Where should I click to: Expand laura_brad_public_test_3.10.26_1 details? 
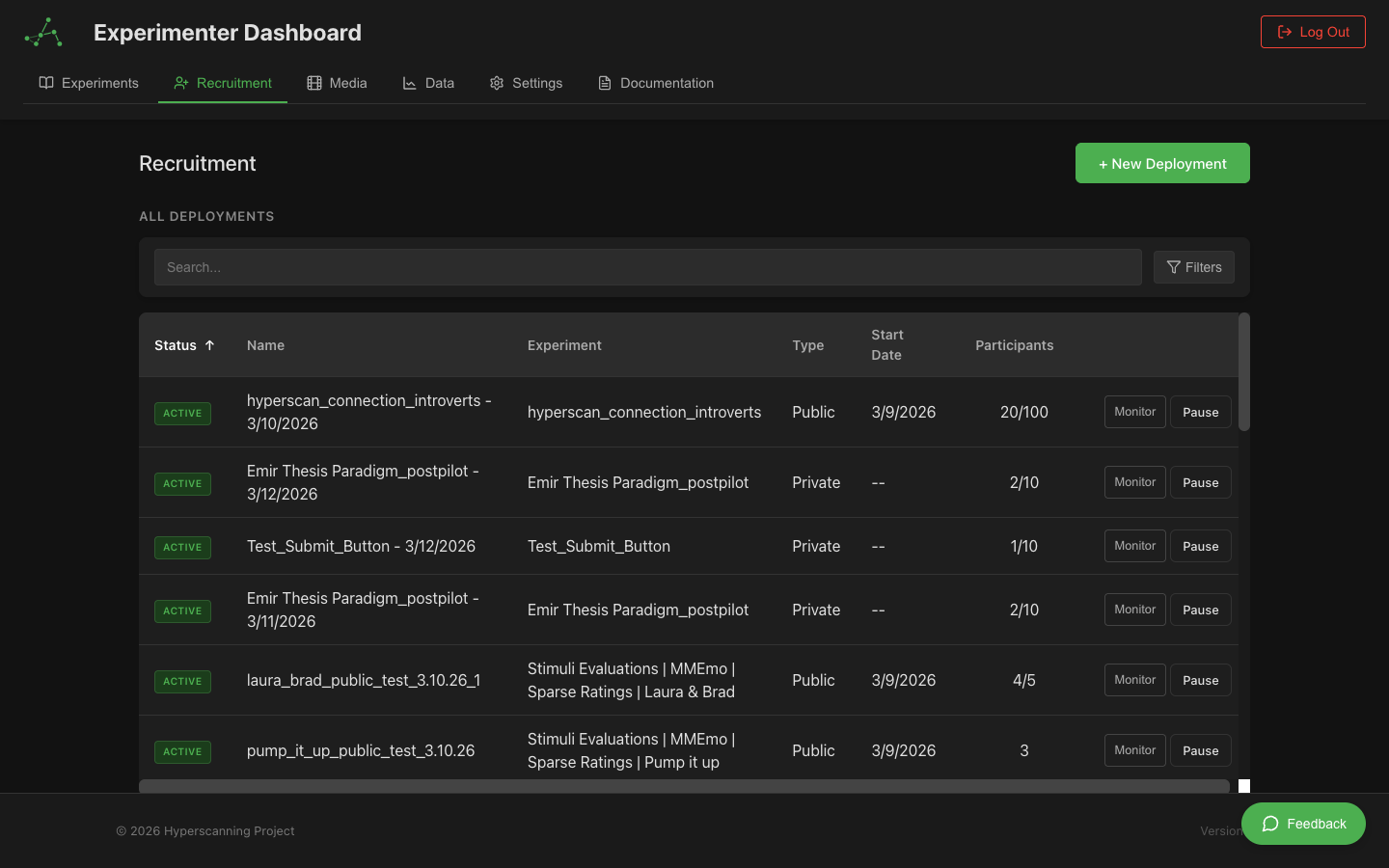(365, 680)
